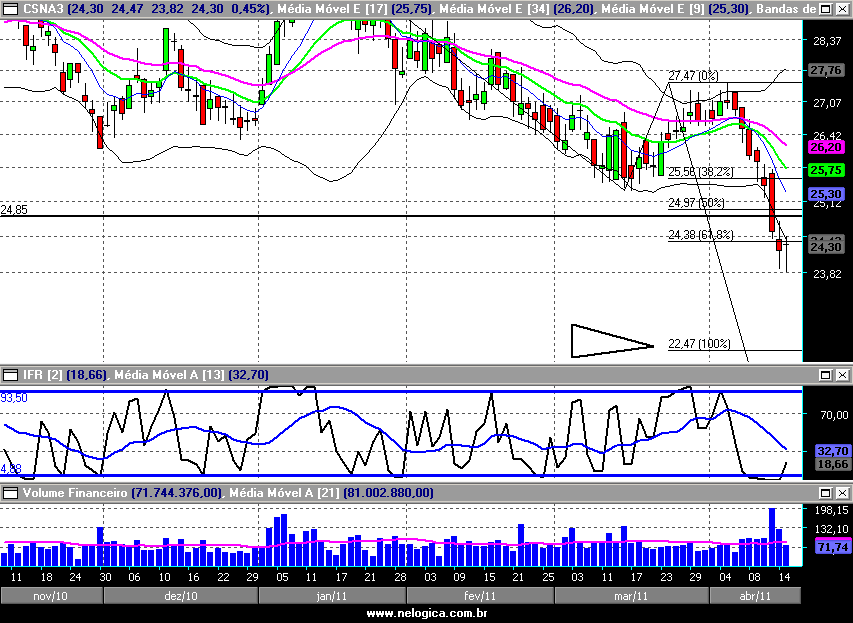
Task: Click the "dez/10" month segment
Action: click(181, 596)
